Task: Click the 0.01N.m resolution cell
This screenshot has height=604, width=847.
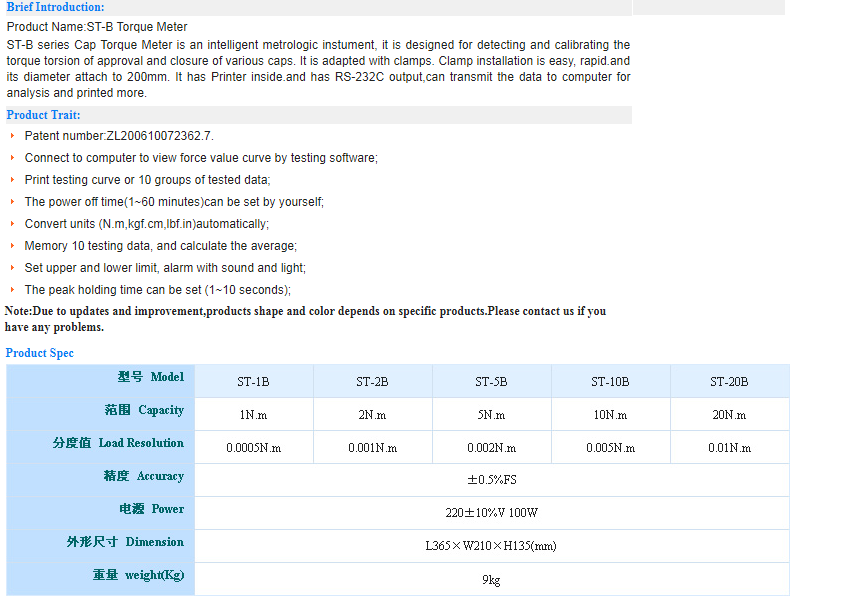Action: [x=730, y=447]
